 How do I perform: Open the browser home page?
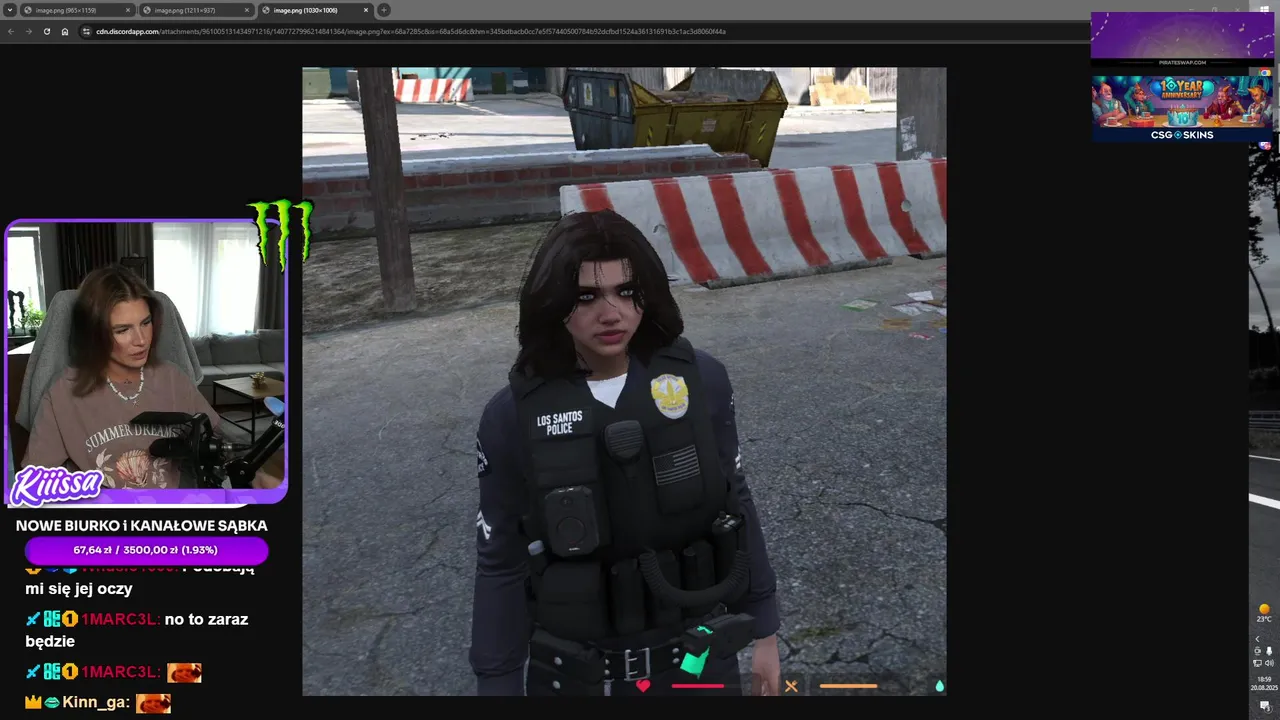pyautogui.click(x=65, y=31)
